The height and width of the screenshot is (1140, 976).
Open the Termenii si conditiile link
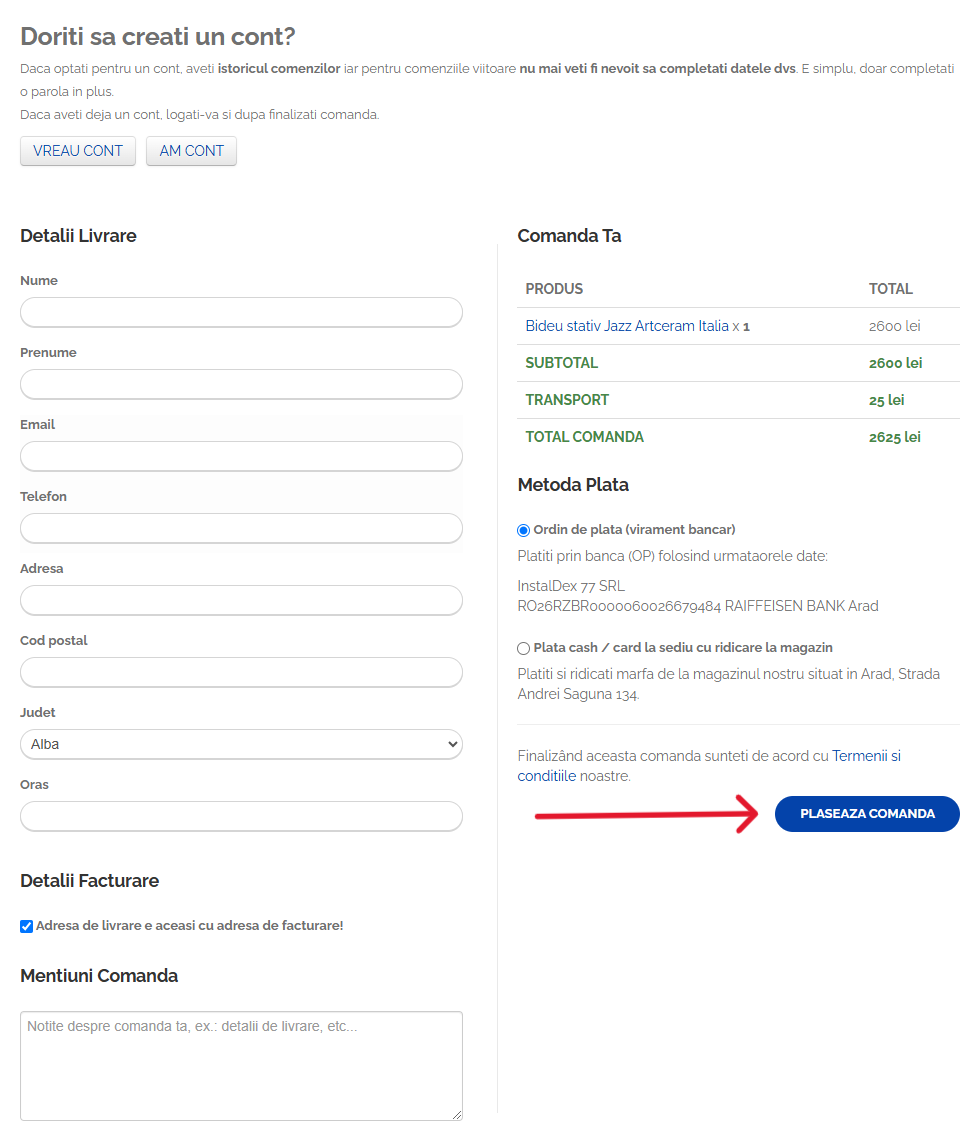pos(865,756)
